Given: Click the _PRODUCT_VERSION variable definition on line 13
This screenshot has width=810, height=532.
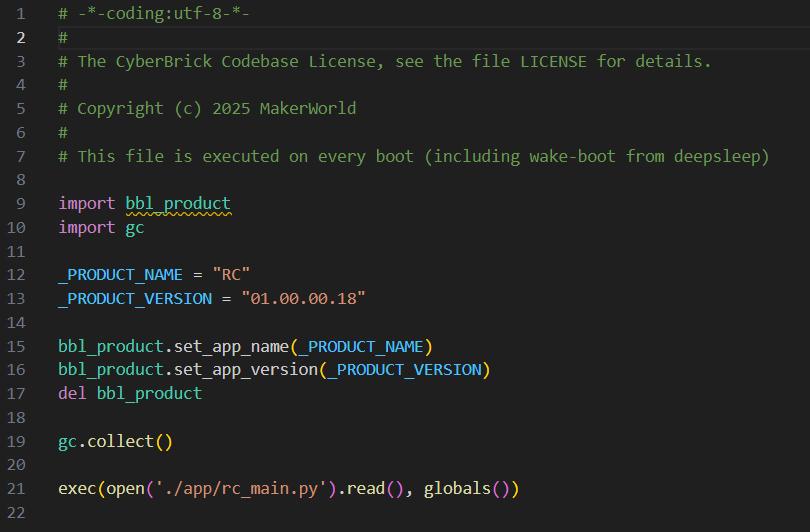Looking at the screenshot, I should tap(135, 299).
